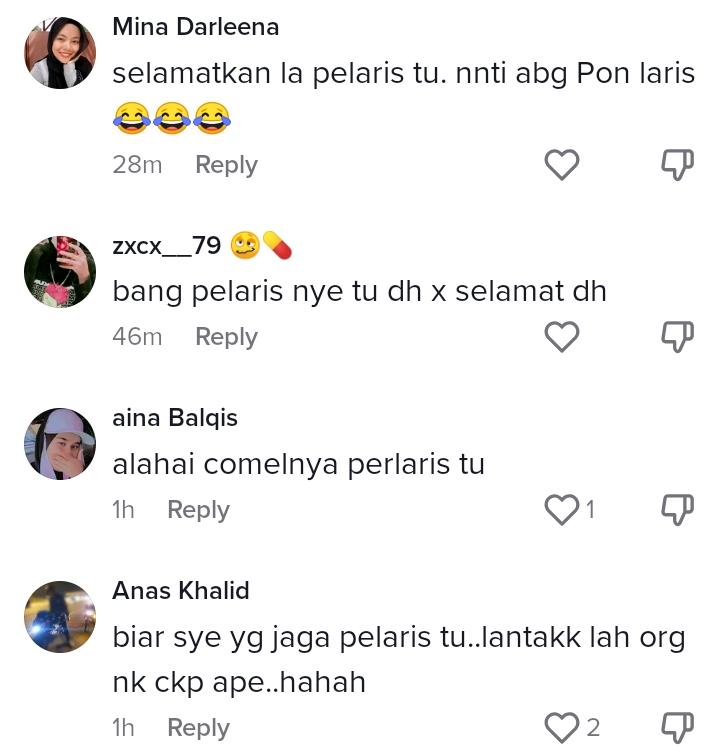Open the Mina Darleena username link

point(196,27)
